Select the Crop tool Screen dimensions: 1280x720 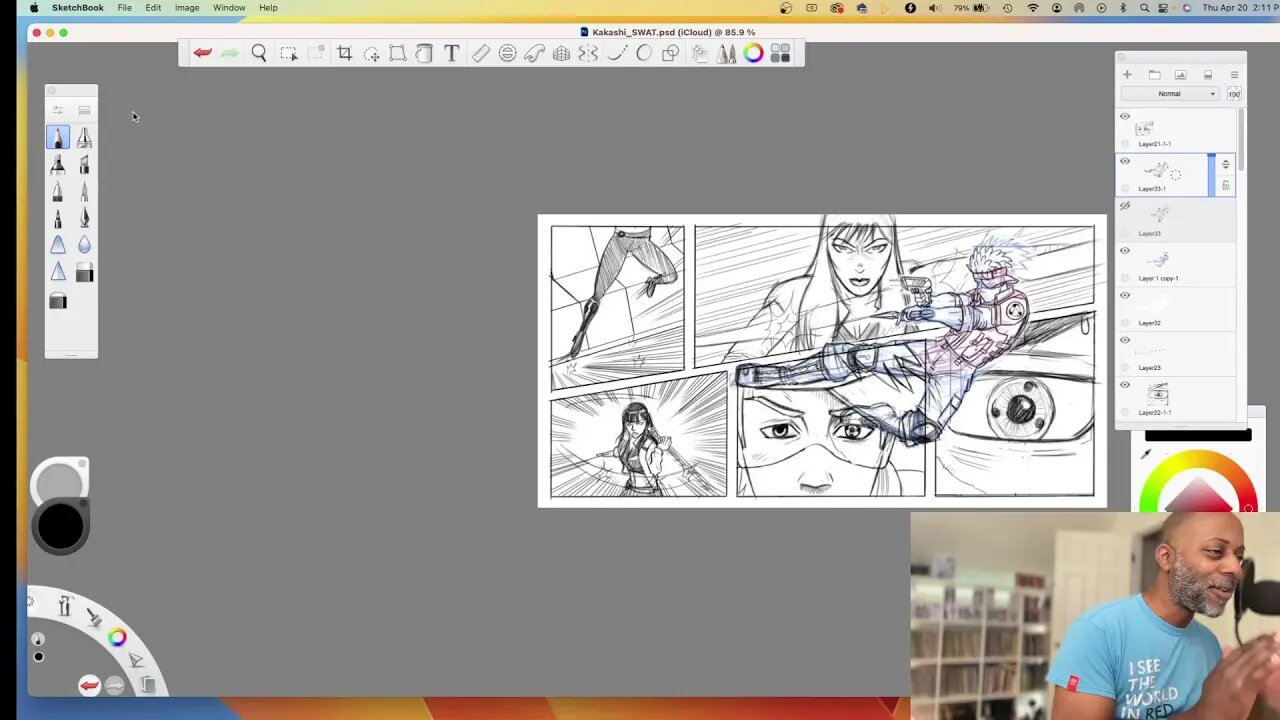click(345, 53)
